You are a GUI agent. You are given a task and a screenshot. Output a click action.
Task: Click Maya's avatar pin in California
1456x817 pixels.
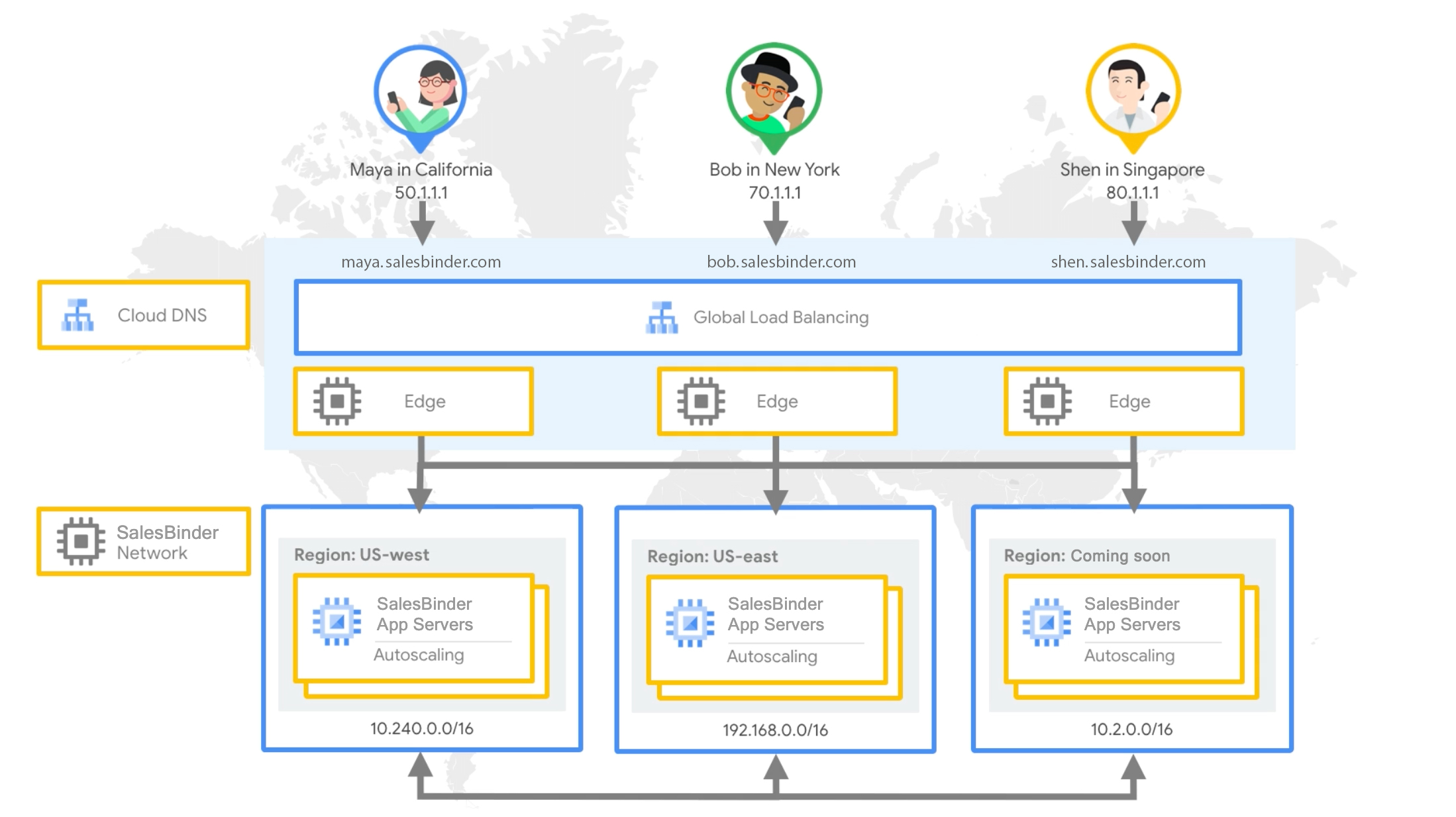tap(420, 94)
